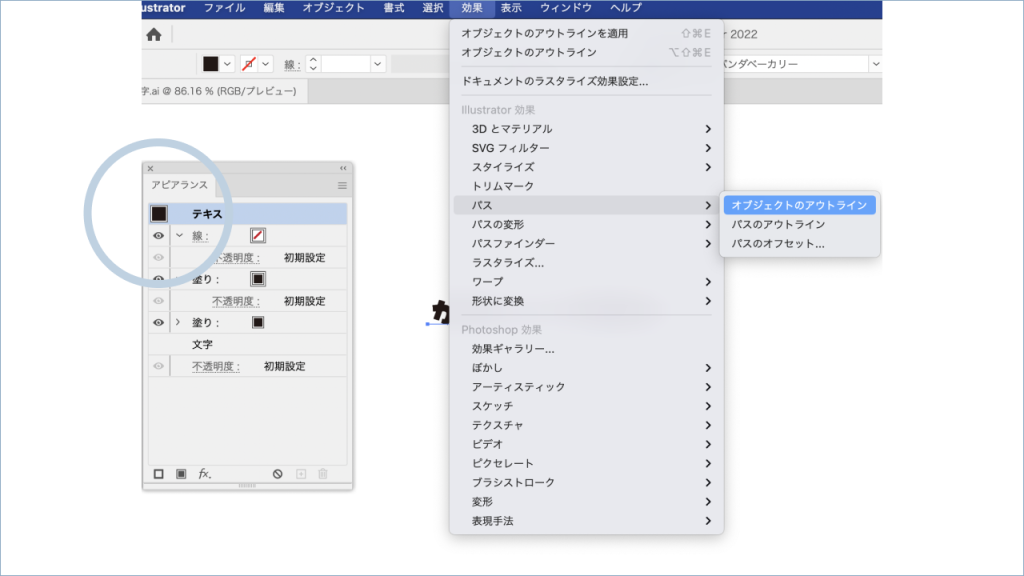Screen dimensions: 1024x576
Task: Toggle eye icon of the first fill's 不透明度 row
Action: pos(159,301)
